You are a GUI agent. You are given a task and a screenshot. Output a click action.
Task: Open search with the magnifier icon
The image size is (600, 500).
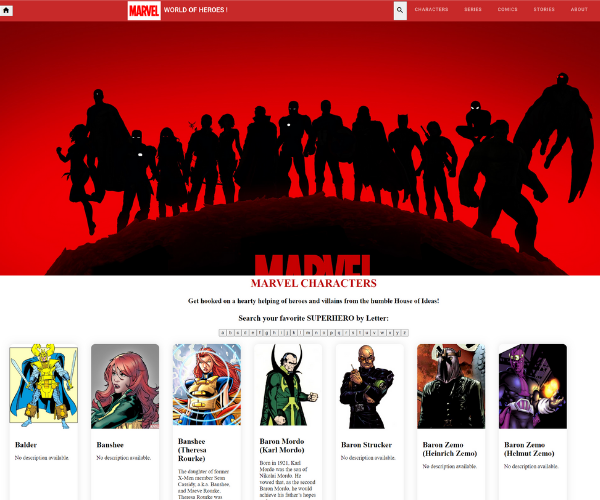coord(400,10)
